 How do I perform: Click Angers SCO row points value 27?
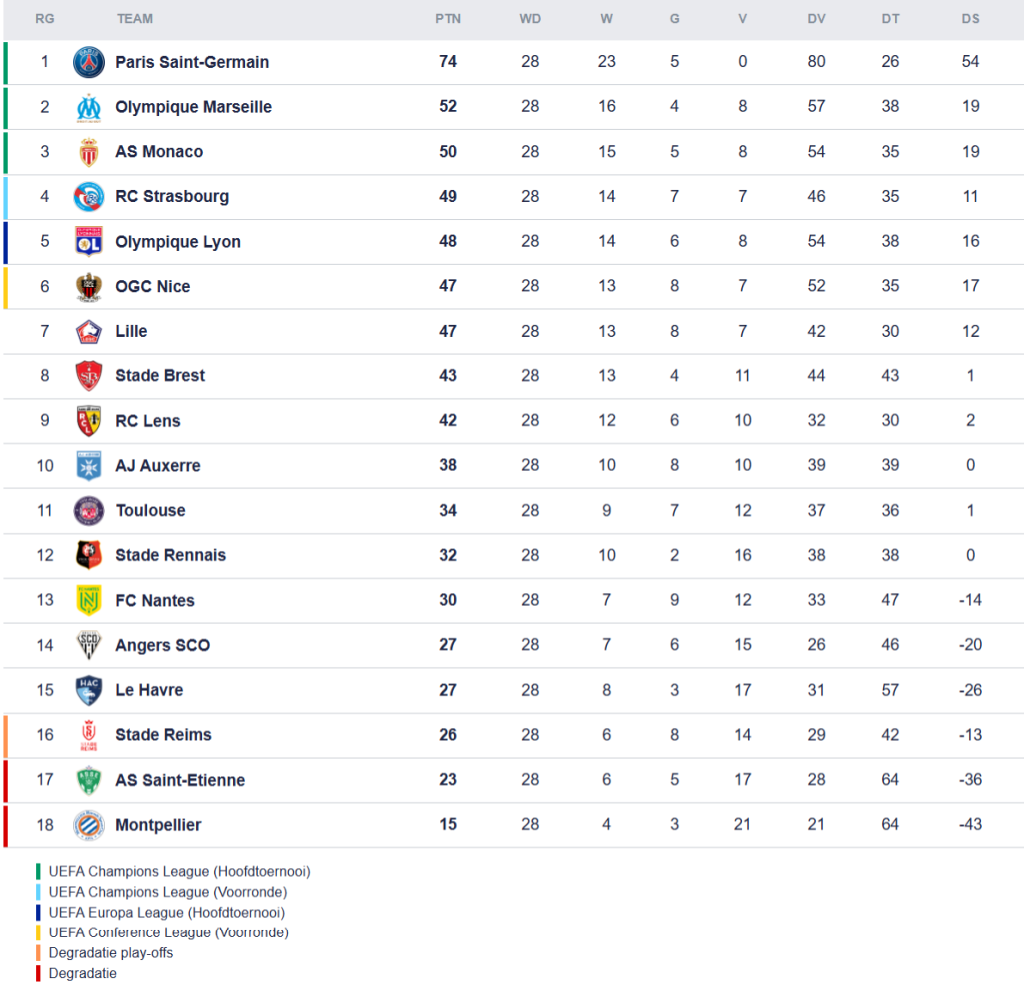[447, 645]
